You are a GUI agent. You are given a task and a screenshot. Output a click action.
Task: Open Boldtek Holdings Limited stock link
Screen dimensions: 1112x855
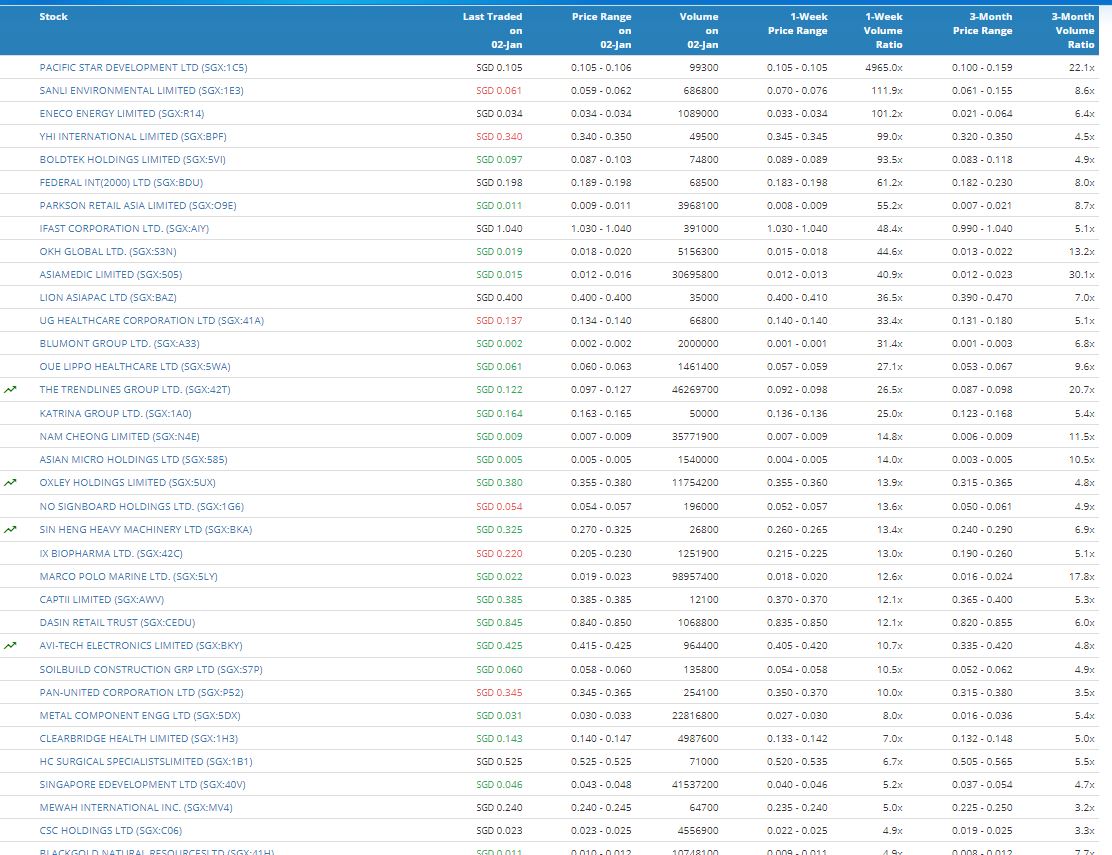[133, 160]
